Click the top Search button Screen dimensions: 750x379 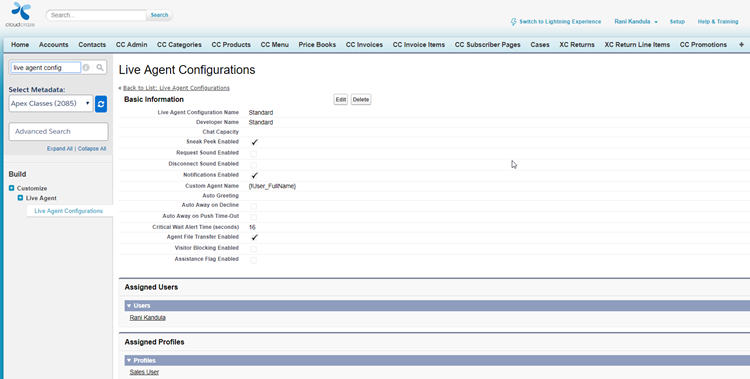coord(159,15)
